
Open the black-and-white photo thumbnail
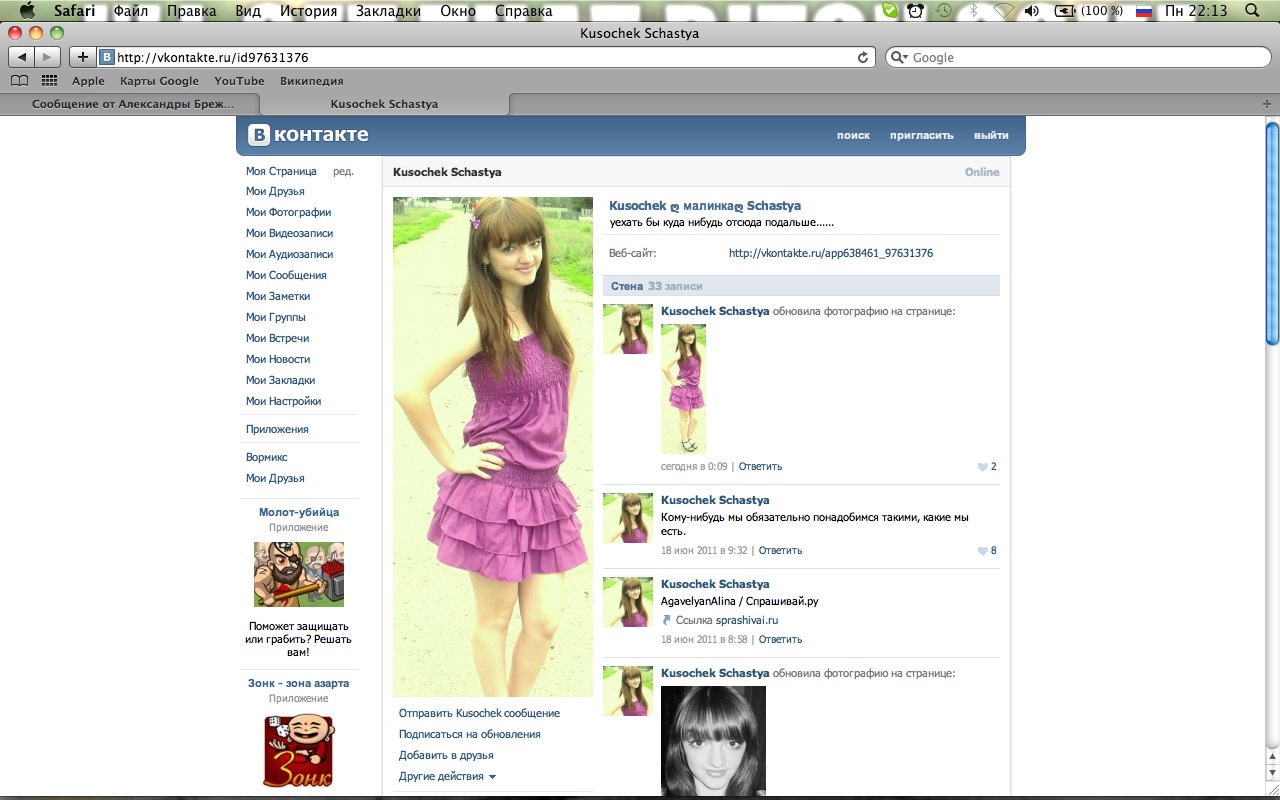point(713,741)
